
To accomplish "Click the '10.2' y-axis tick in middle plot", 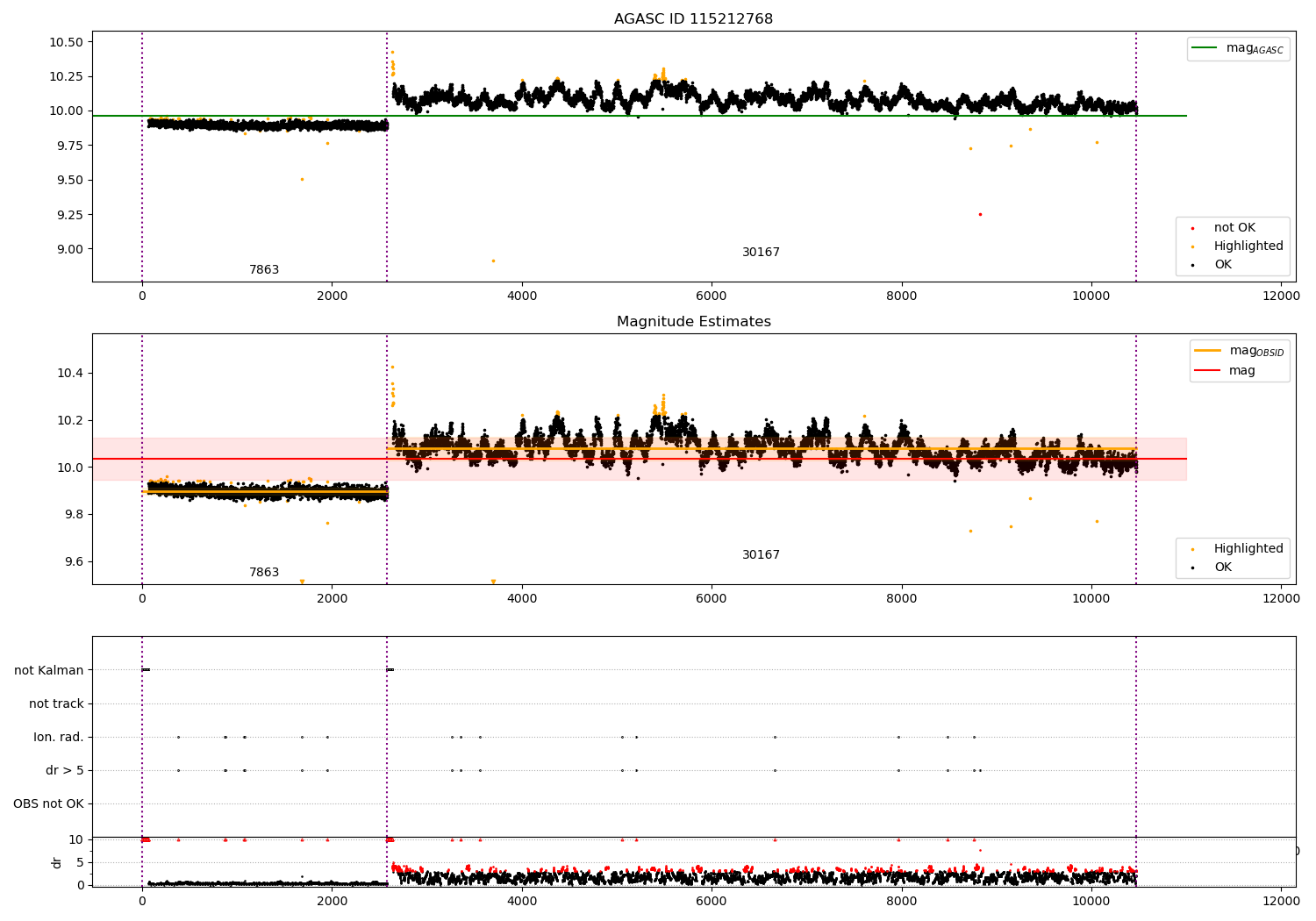I will point(70,421).
